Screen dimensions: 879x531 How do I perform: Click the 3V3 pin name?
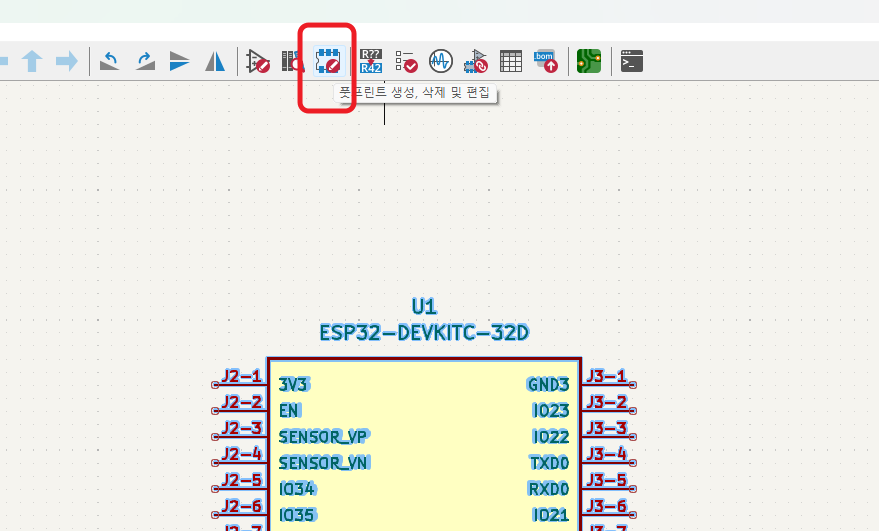coord(294,385)
